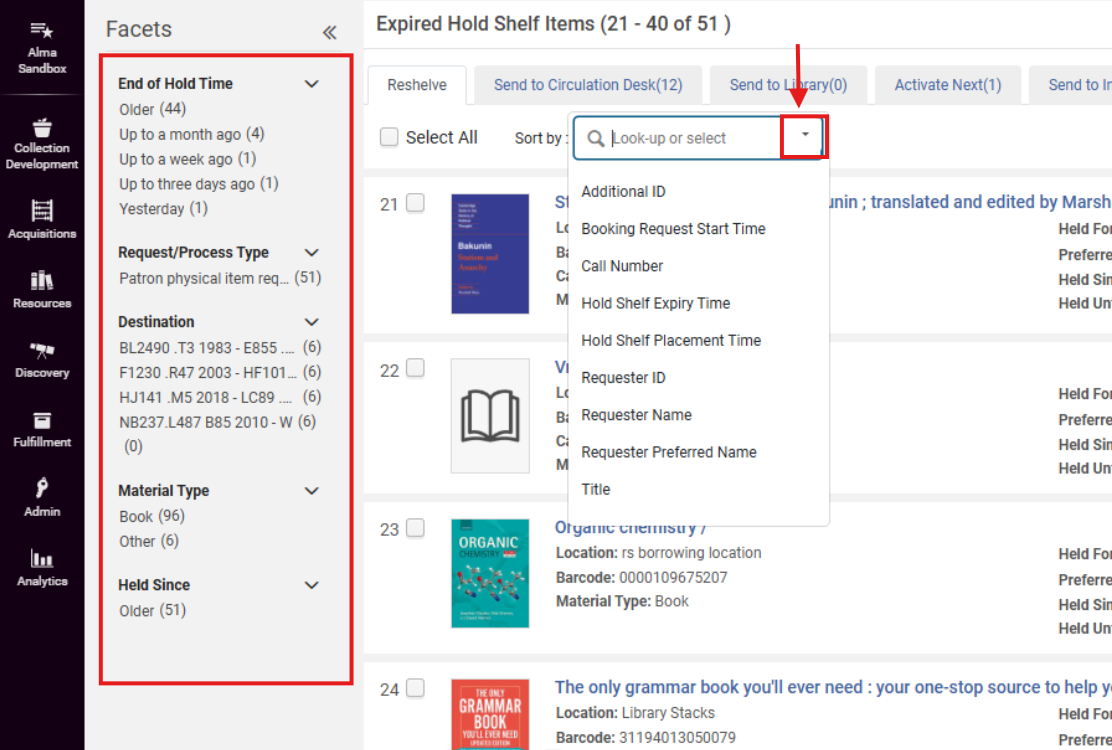The height and width of the screenshot is (750, 1112).
Task: Tick the checkbox for item 23
Action: coord(415,528)
